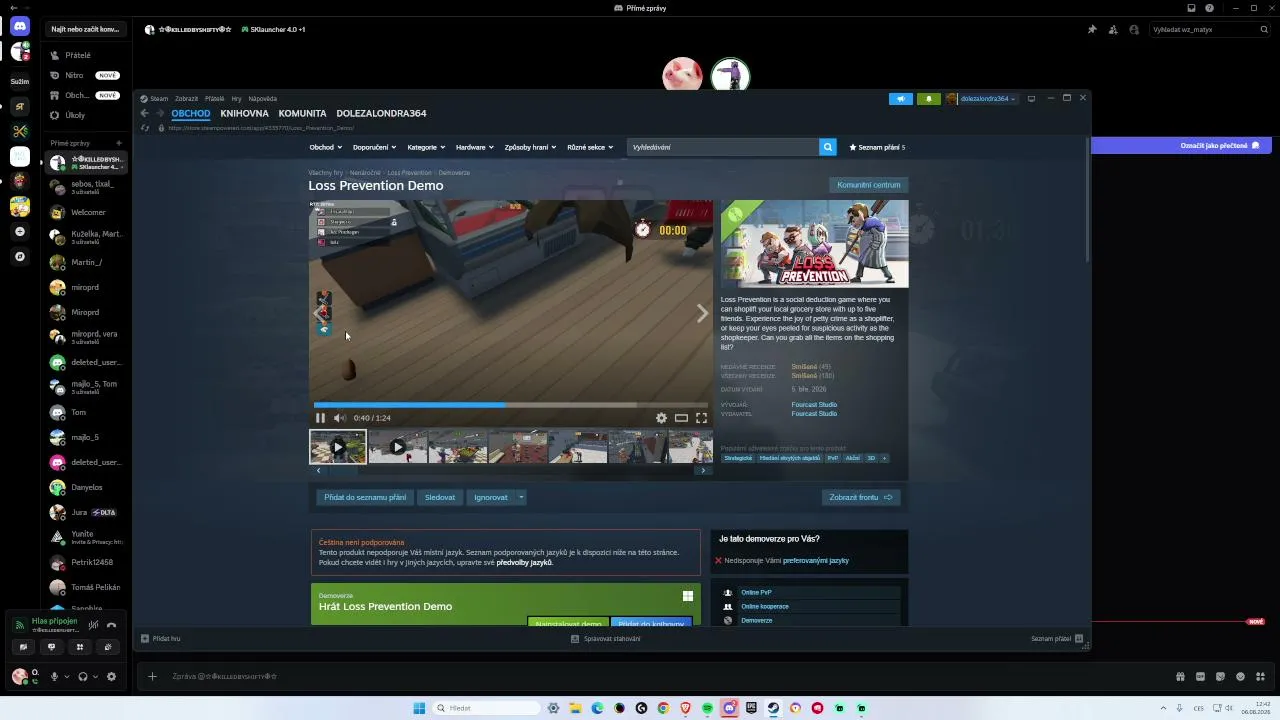Select the first trailer thumbnail
The width and height of the screenshot is (1280, 720).
point(338,447)
